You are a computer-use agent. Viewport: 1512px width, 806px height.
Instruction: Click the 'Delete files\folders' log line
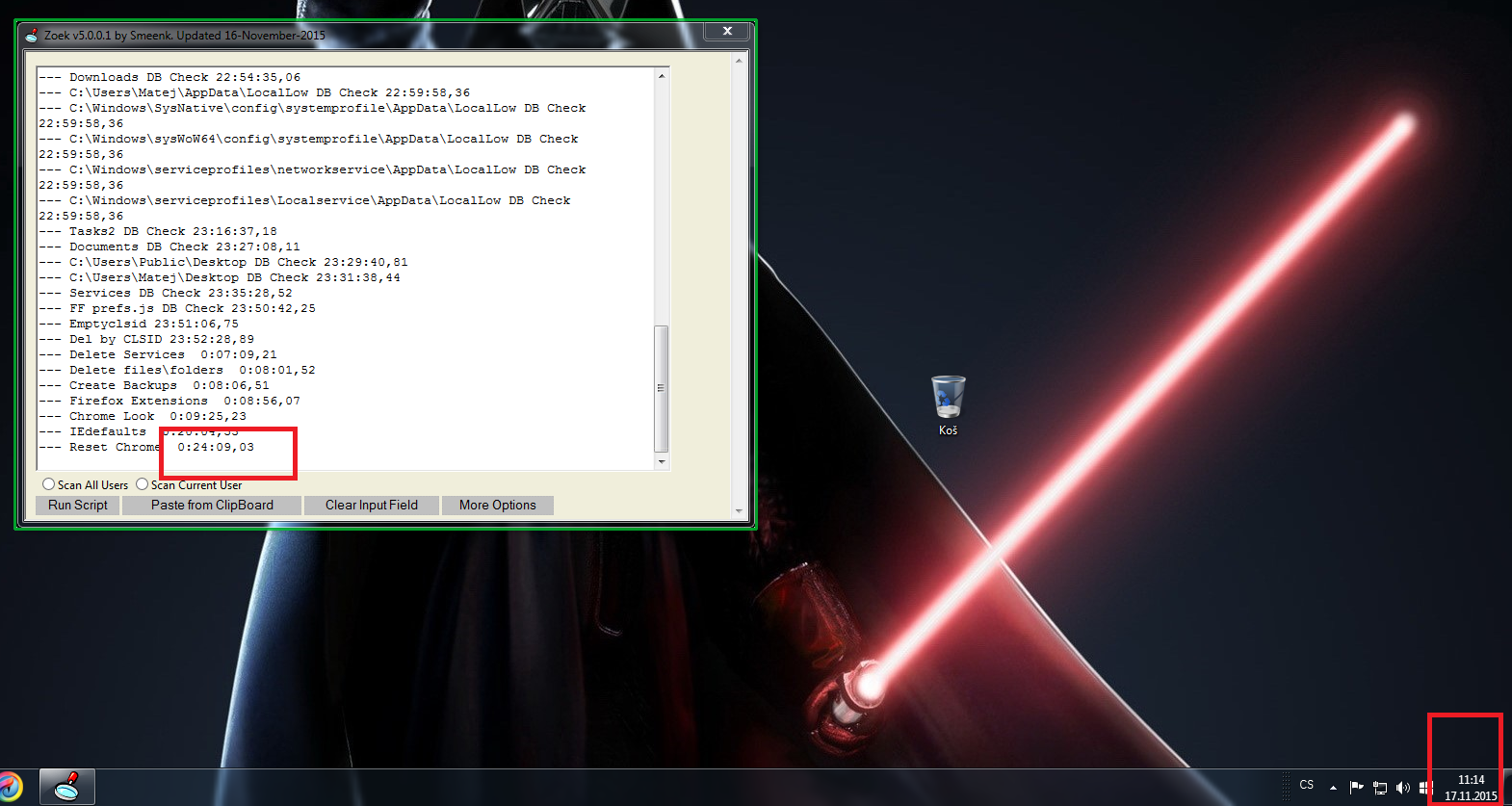coord(177,370)
